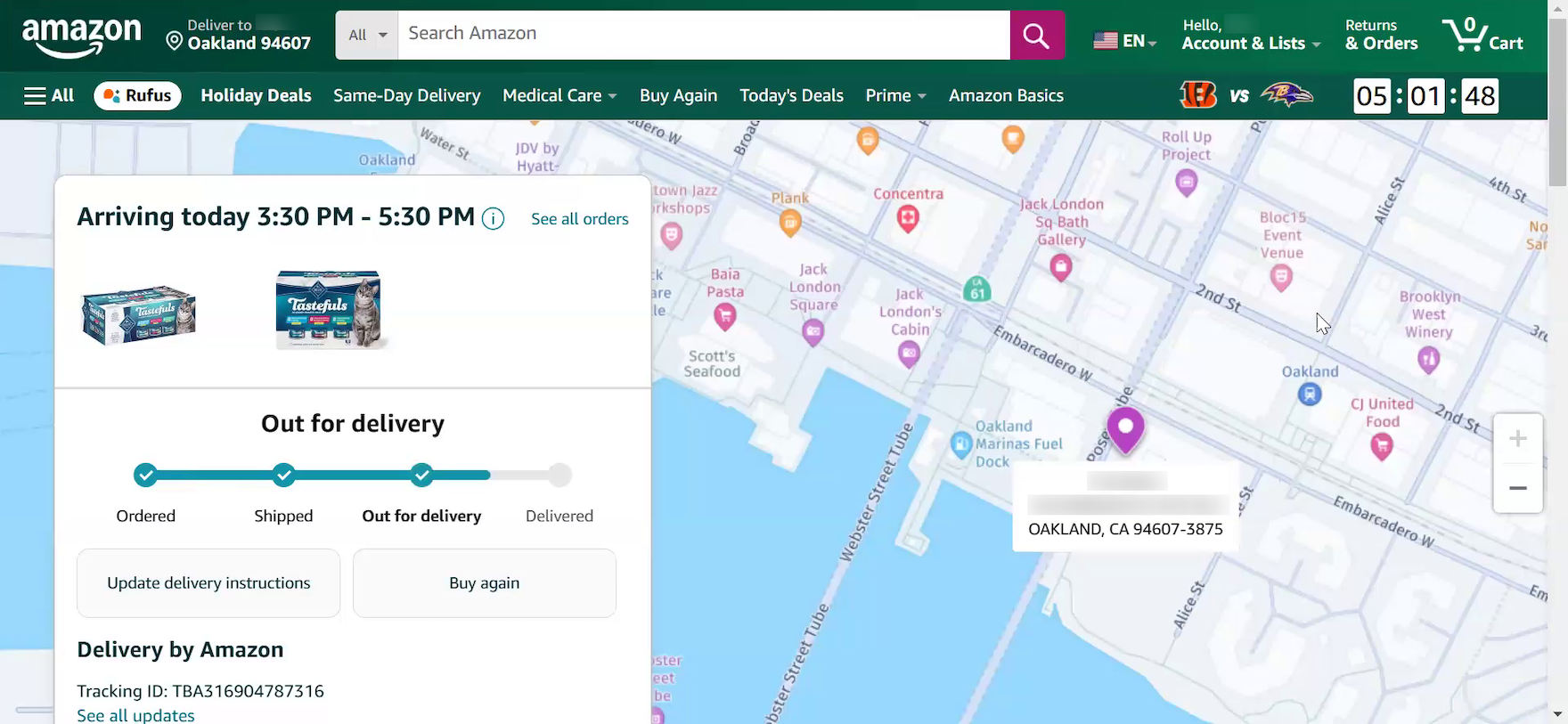Click the Baia Pasta map marker
This screenshot has height=724, width=1568.
(x=725, y=315)
